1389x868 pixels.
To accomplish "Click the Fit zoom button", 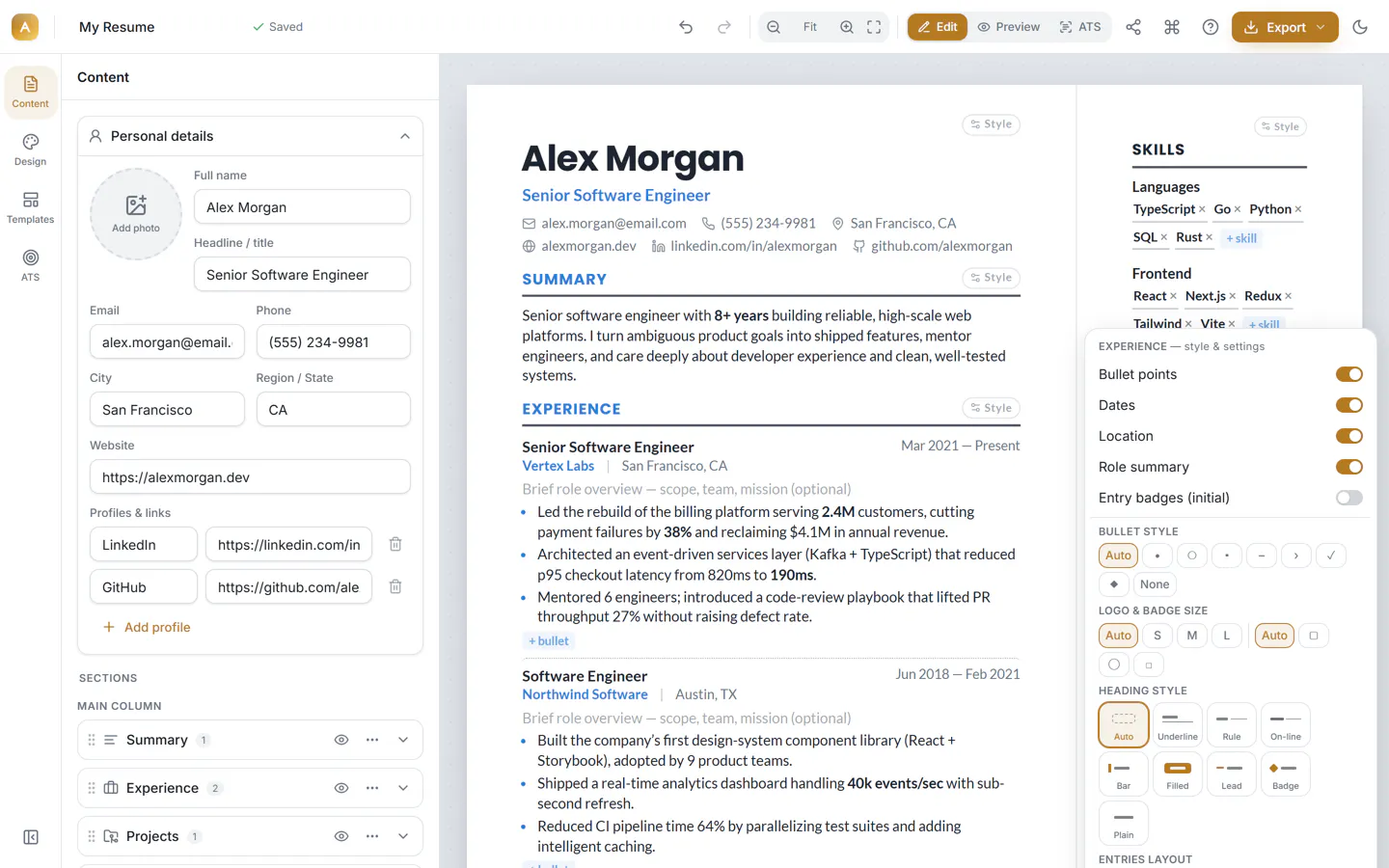I will click(810, 27).
